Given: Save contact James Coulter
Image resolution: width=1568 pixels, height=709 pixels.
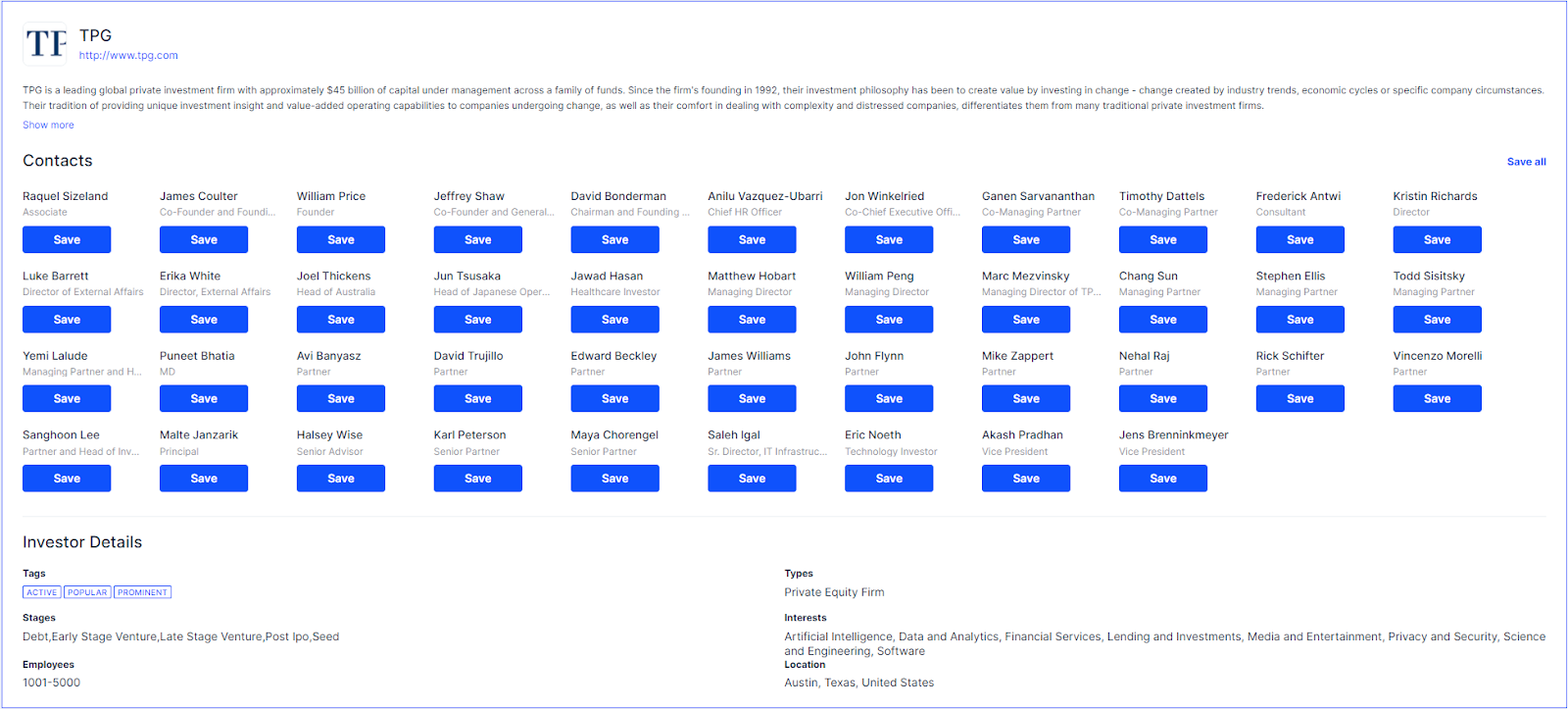Looking at the screenshot, I should coord(204,239).
